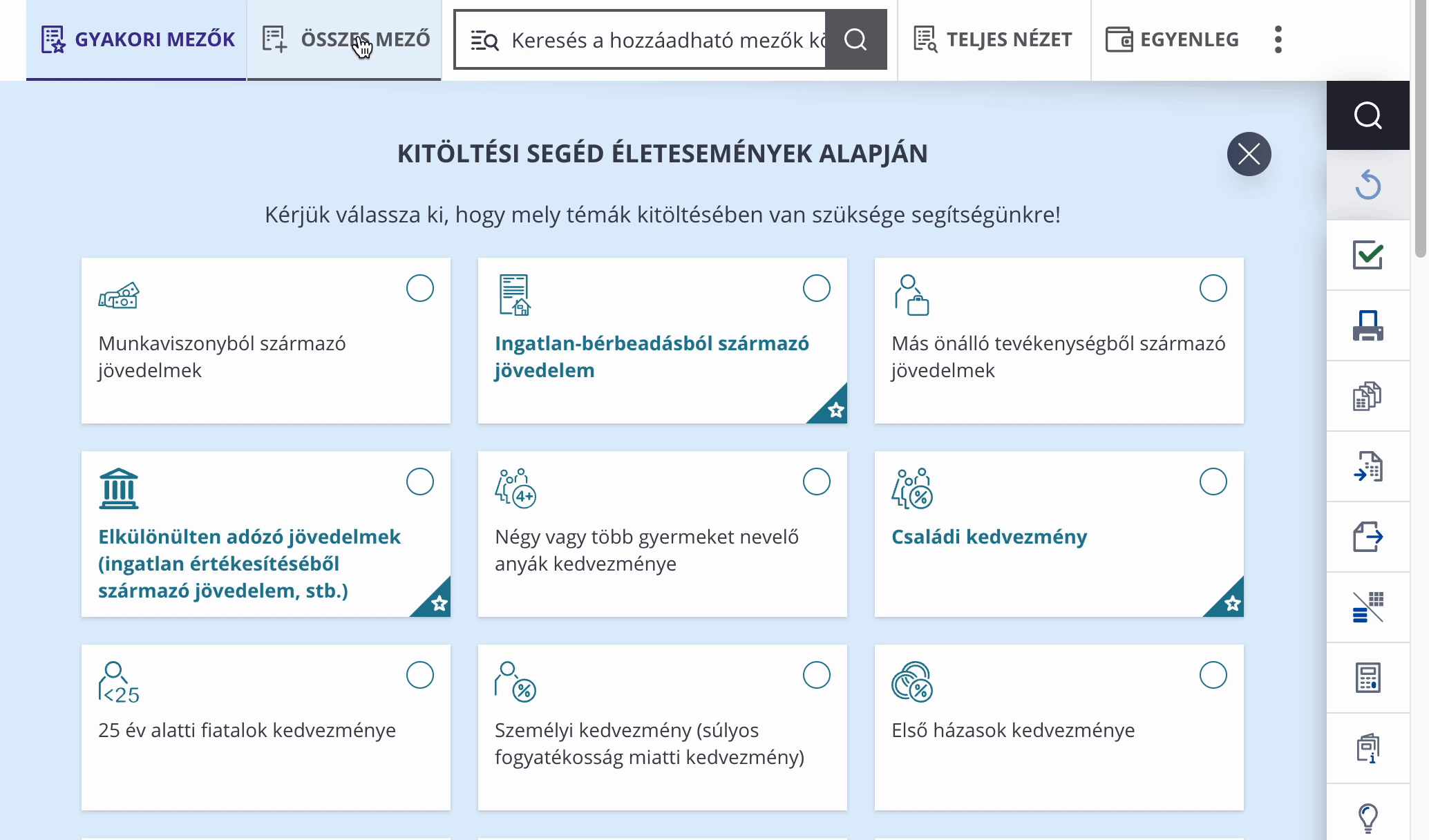
Task: Click Négy vagy több gyermeket nevelő anyák text
Action: 647,550
